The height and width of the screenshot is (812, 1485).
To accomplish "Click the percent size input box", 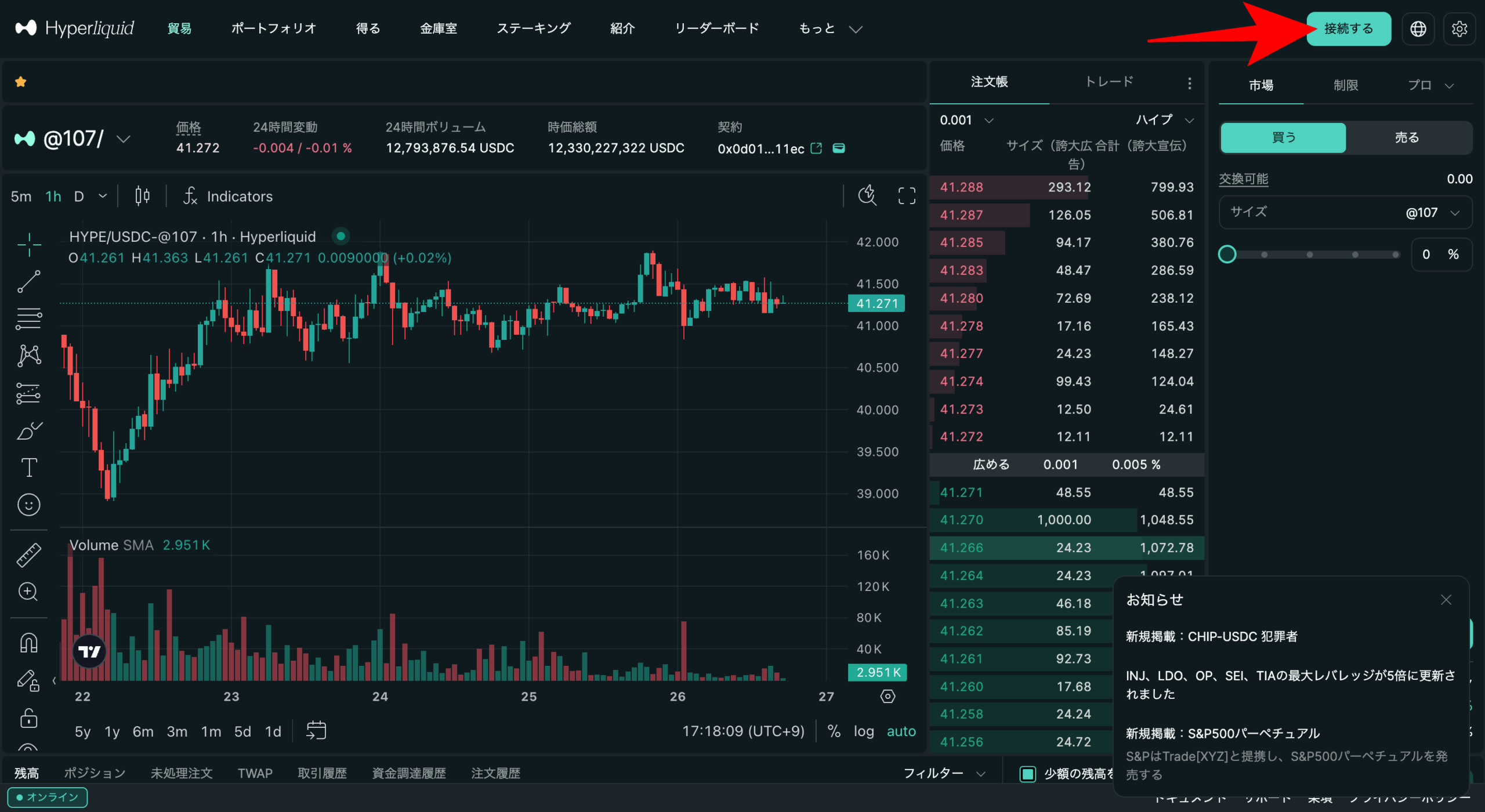I will click(x=1441, y=254).
